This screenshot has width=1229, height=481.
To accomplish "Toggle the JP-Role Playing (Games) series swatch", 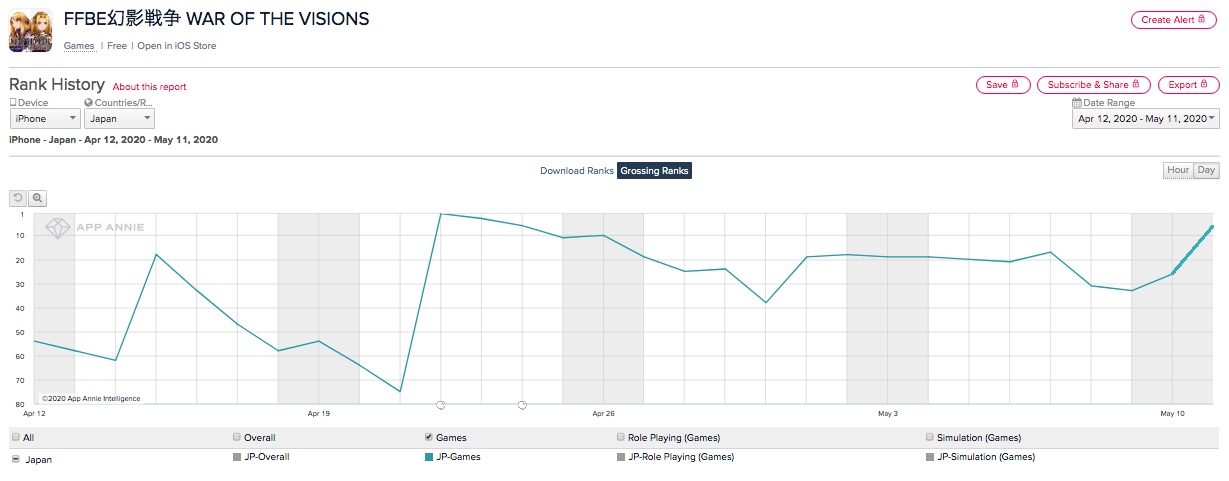I will (621, 457).
